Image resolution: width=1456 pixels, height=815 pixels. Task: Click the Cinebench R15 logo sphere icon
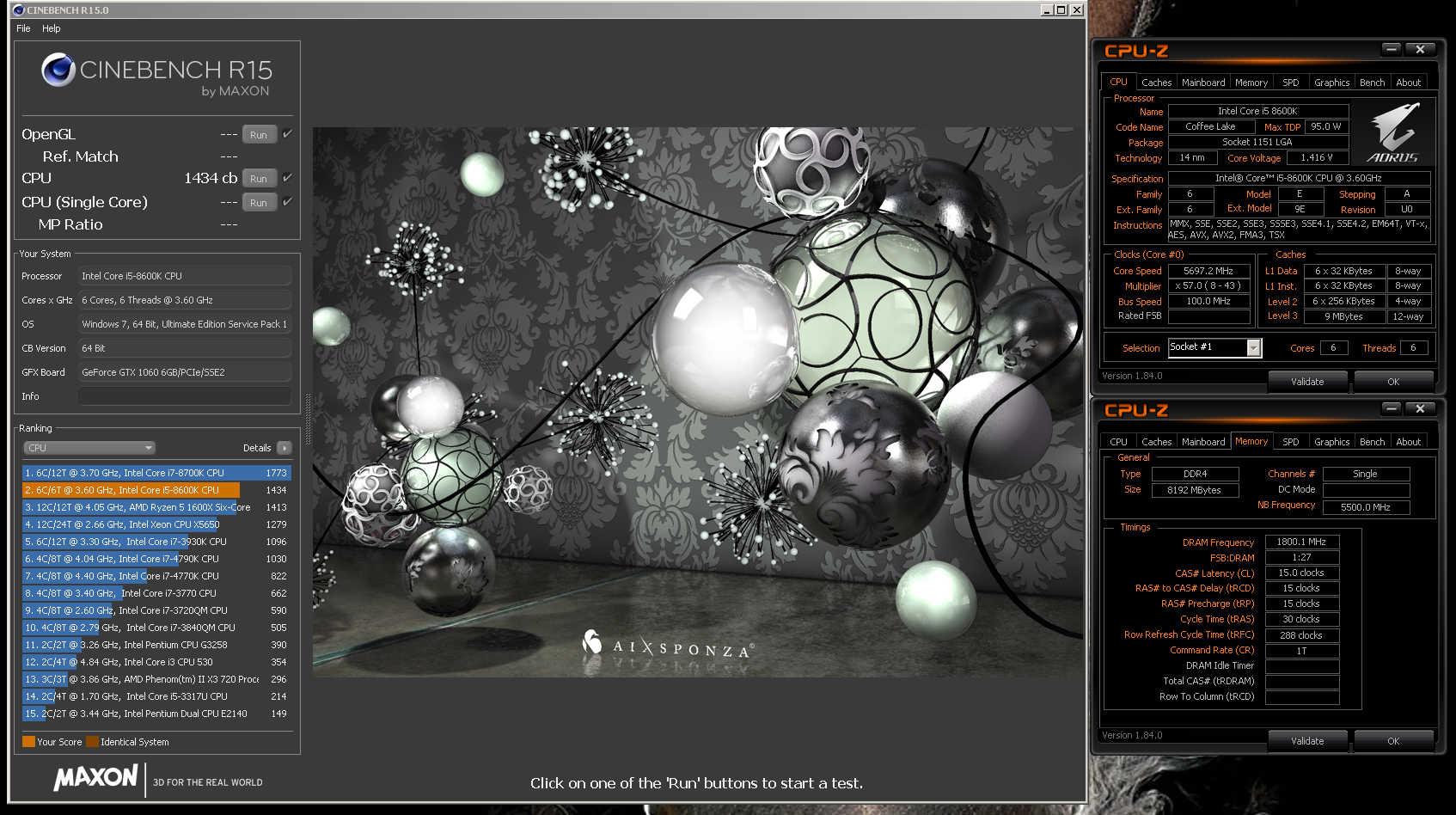pos(58,70)
